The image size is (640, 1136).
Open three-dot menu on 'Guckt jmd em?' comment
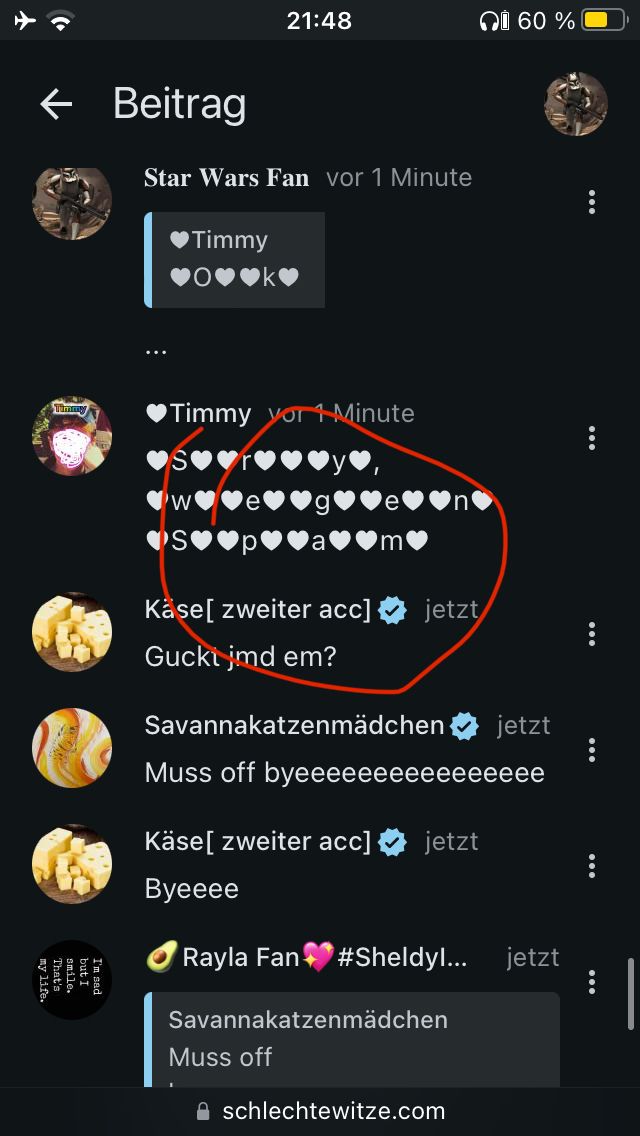592,633
